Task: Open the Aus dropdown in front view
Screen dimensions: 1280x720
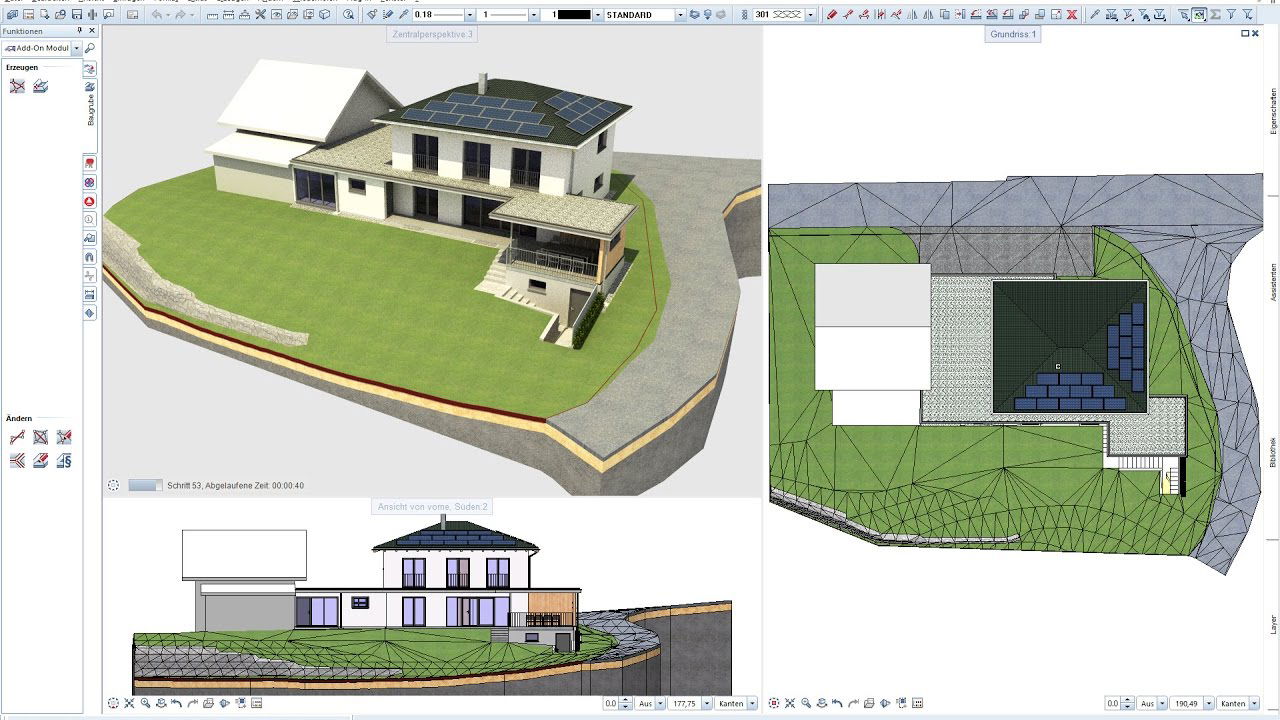Action: [660, 704]
